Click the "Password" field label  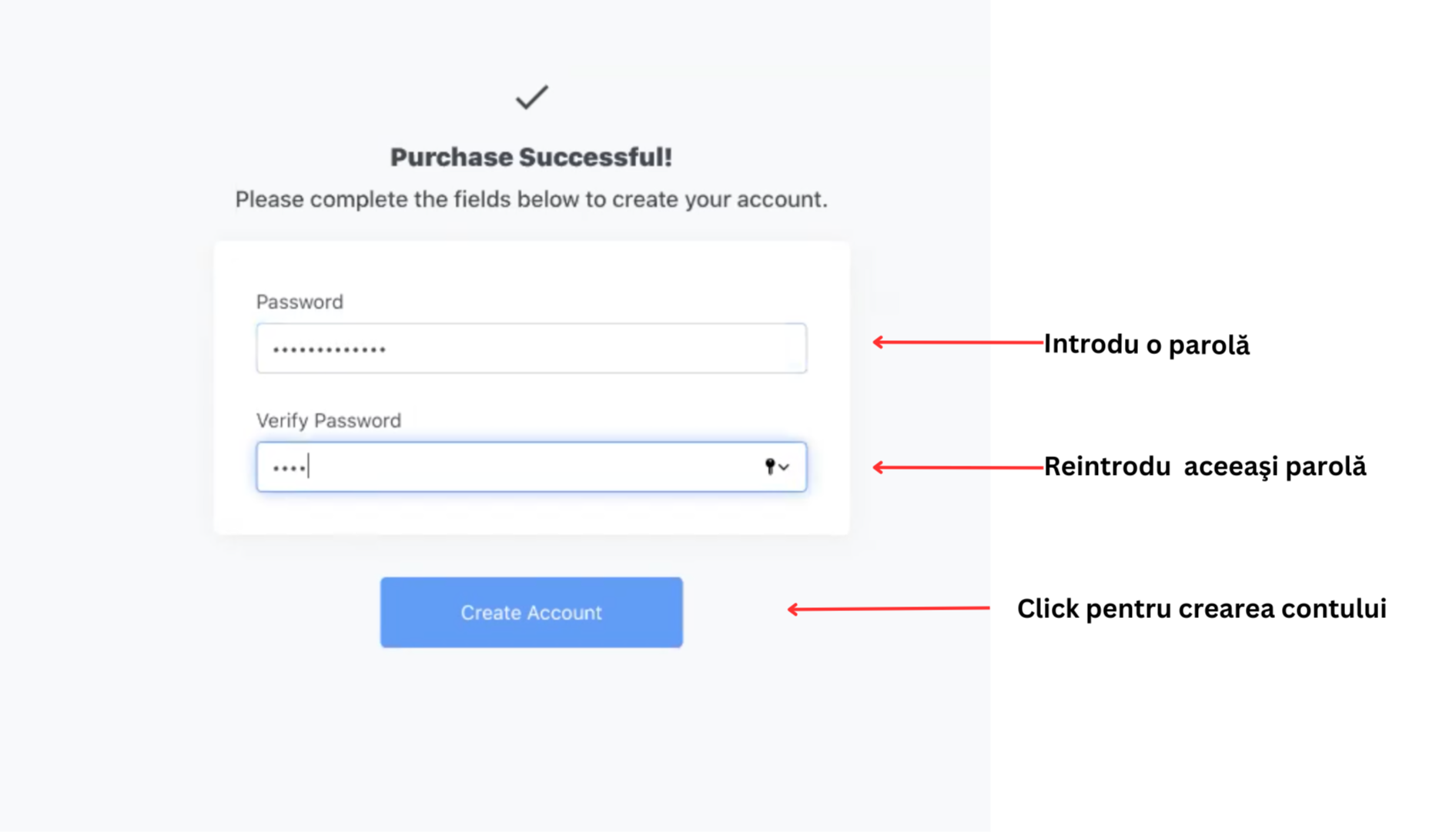click(300, 302)
